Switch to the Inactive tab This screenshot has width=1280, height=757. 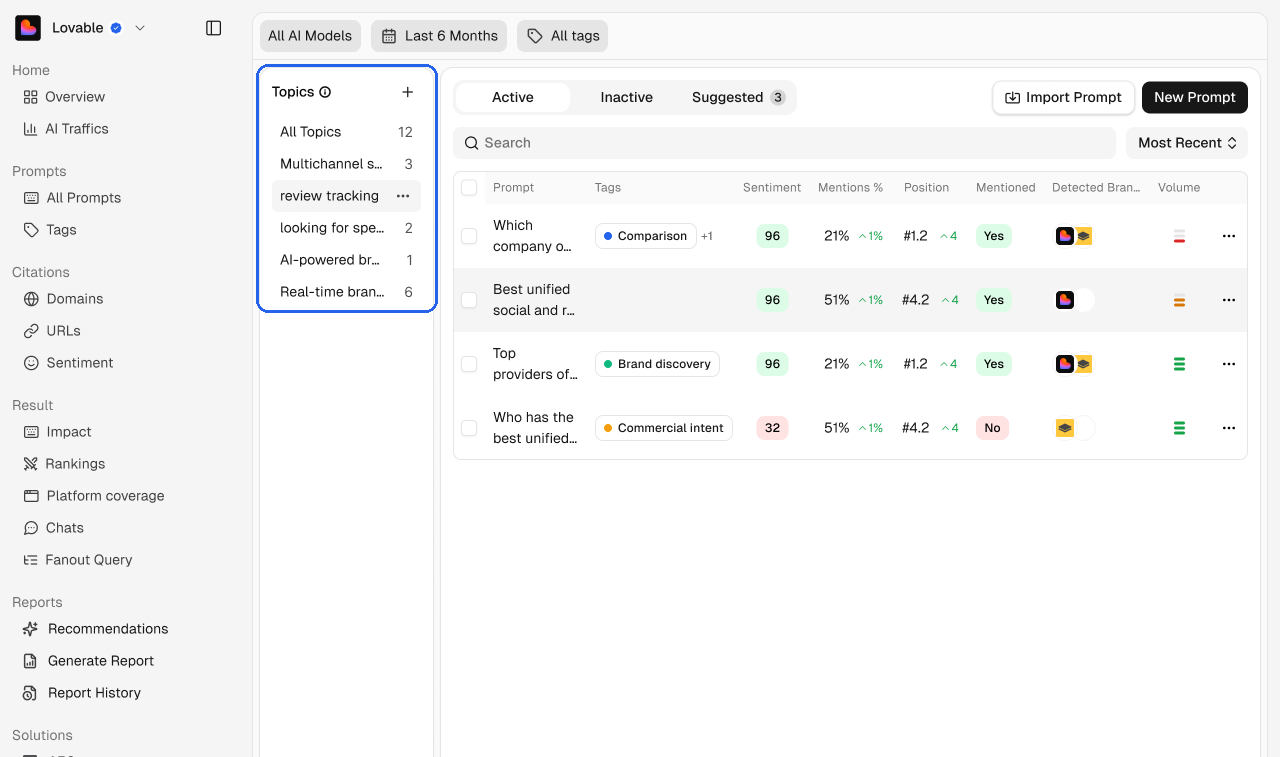click(x=626, y=97)
